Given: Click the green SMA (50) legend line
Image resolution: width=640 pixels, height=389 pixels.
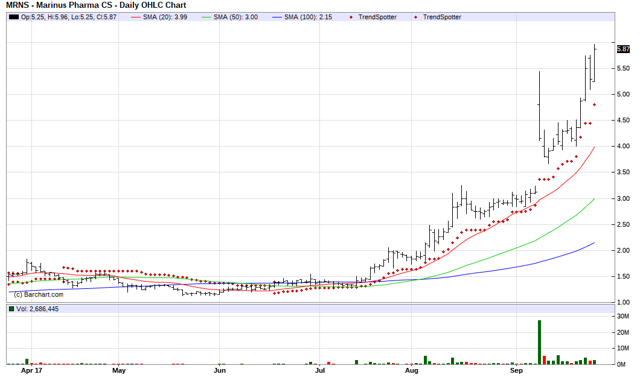Looking at the screenshot, I should click(207, 17).
